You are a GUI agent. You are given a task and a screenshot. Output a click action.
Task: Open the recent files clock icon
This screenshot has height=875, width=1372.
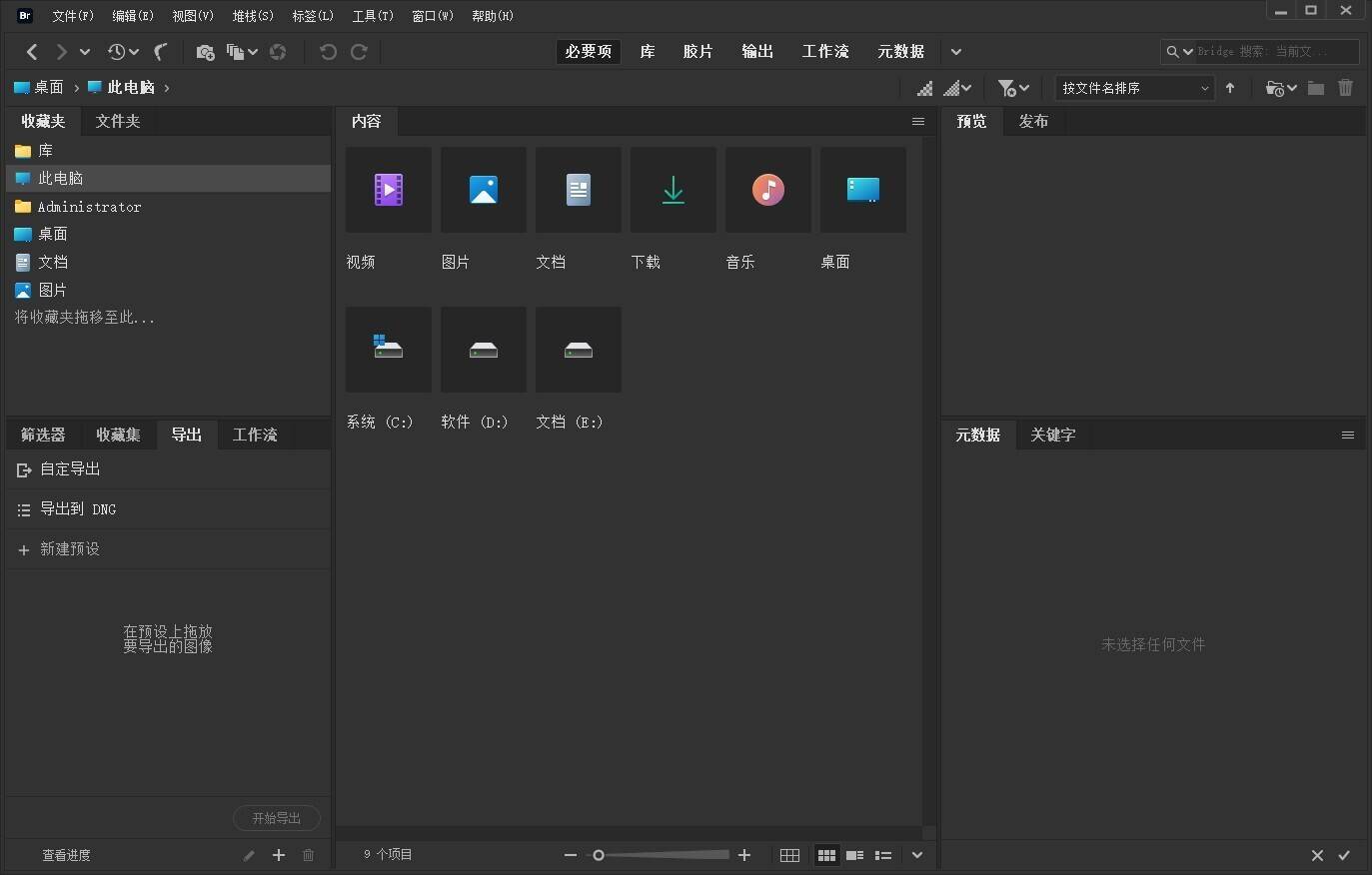tap(117, 52)
